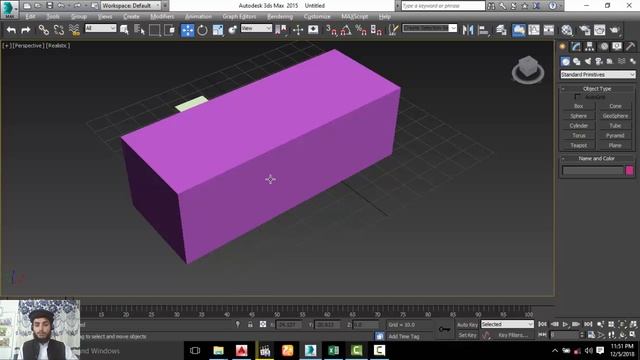Toggle the Selection Lock padlock icon
640x360 pixels.
250,324
